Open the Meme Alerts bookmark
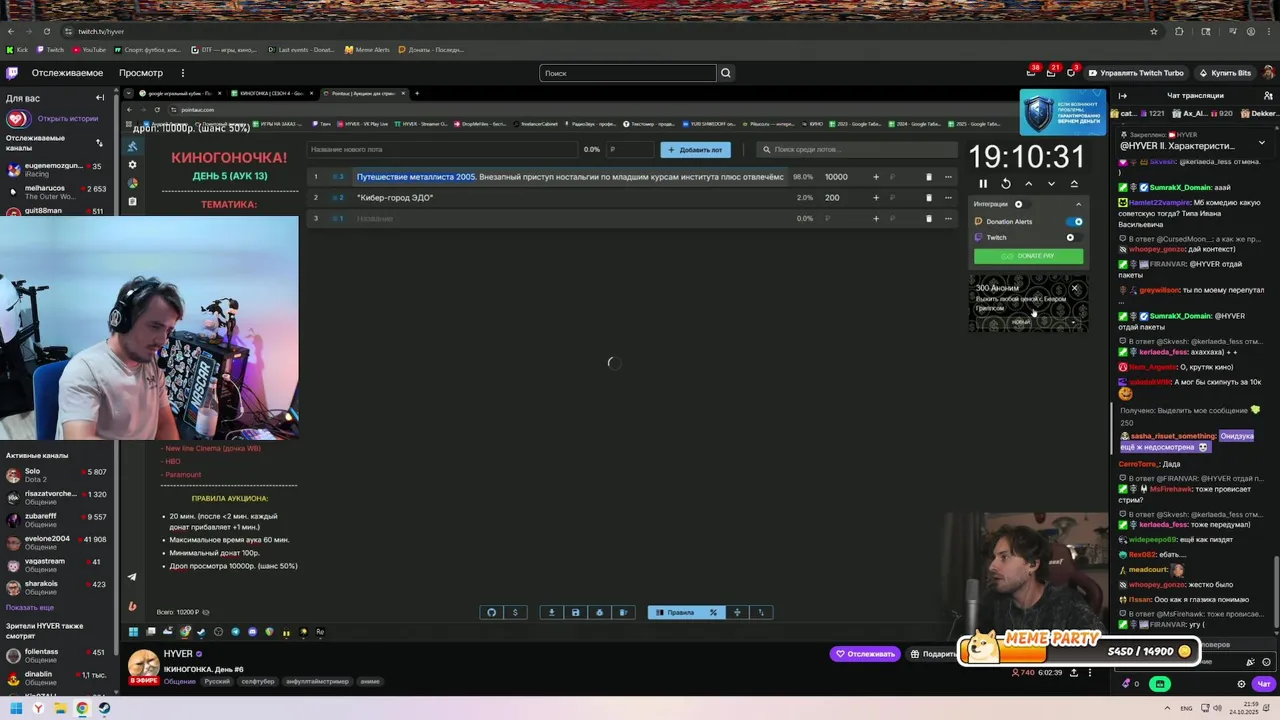1280x720 pixels. (x=367, y=50)
